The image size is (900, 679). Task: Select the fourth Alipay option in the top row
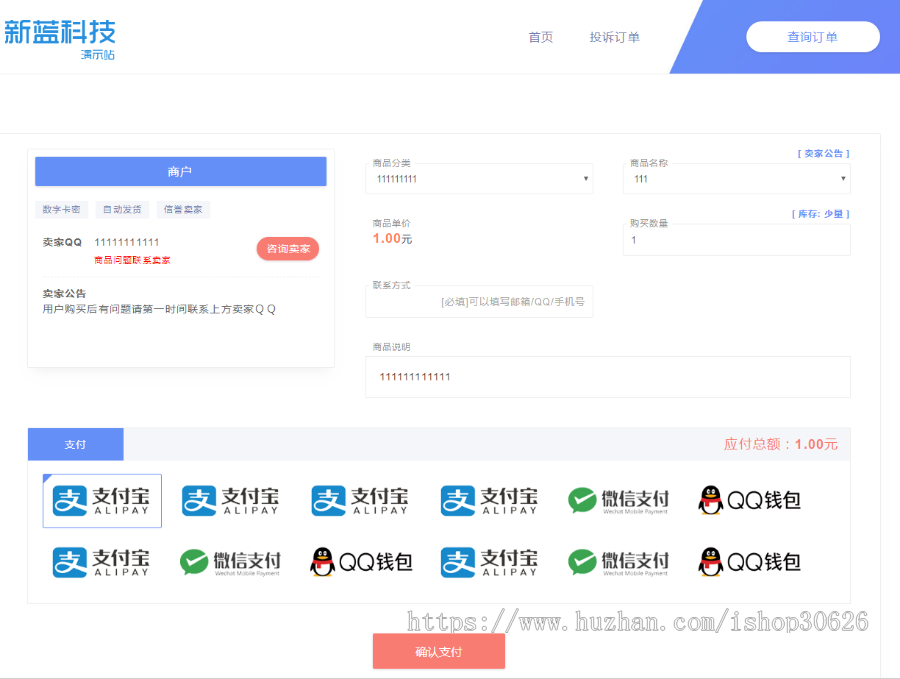[488, 500]
